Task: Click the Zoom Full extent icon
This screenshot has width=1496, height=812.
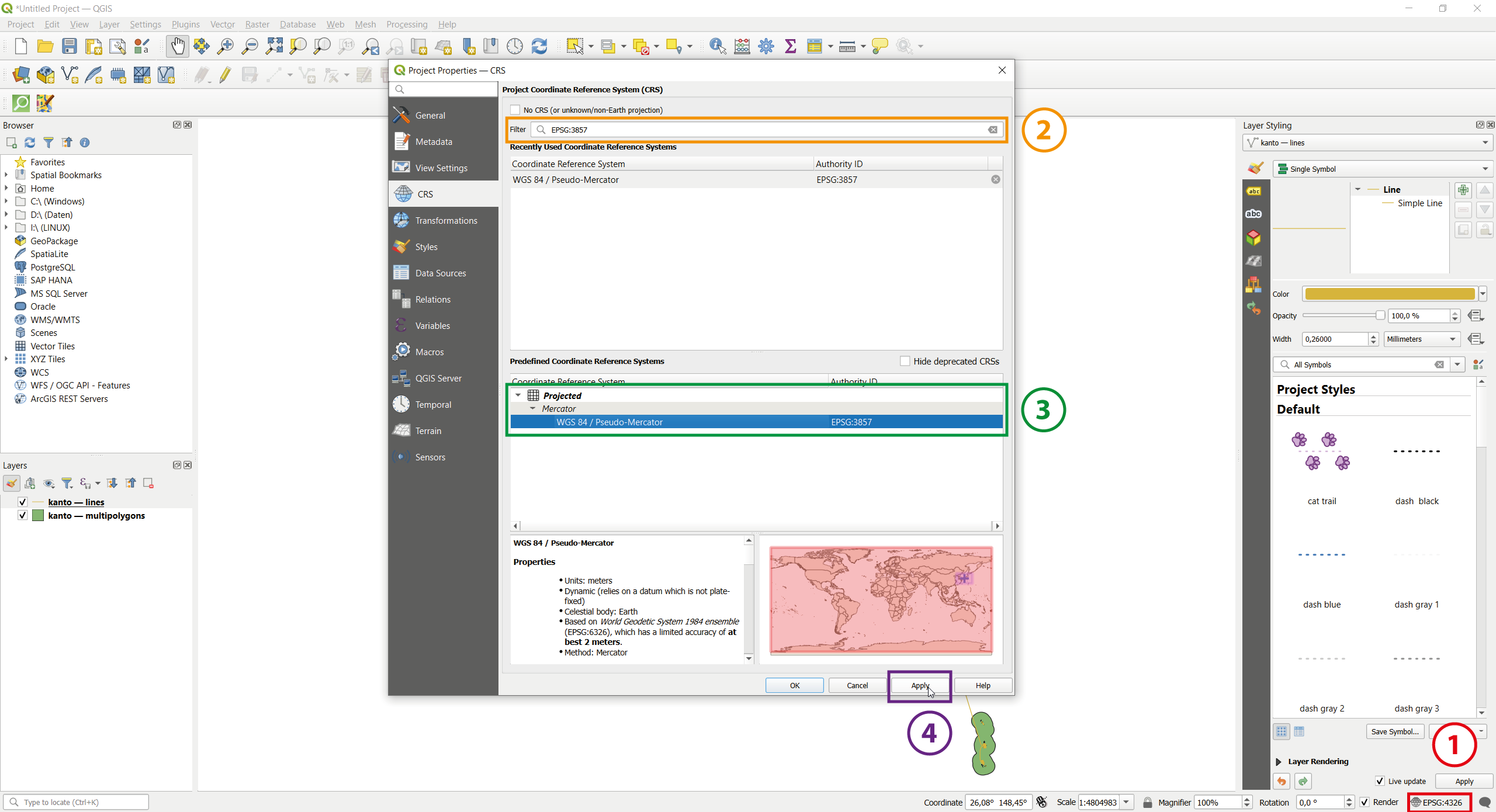Action: [274, 46]
